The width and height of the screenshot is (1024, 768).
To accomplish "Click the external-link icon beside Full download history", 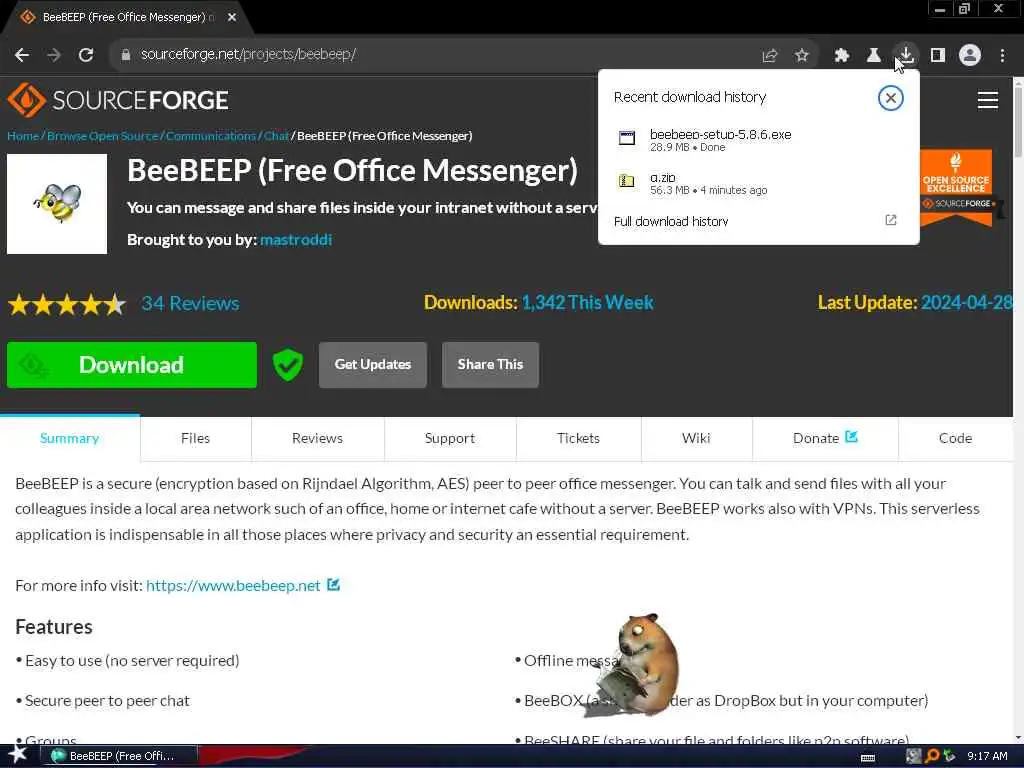I will [x=891, y=220].
